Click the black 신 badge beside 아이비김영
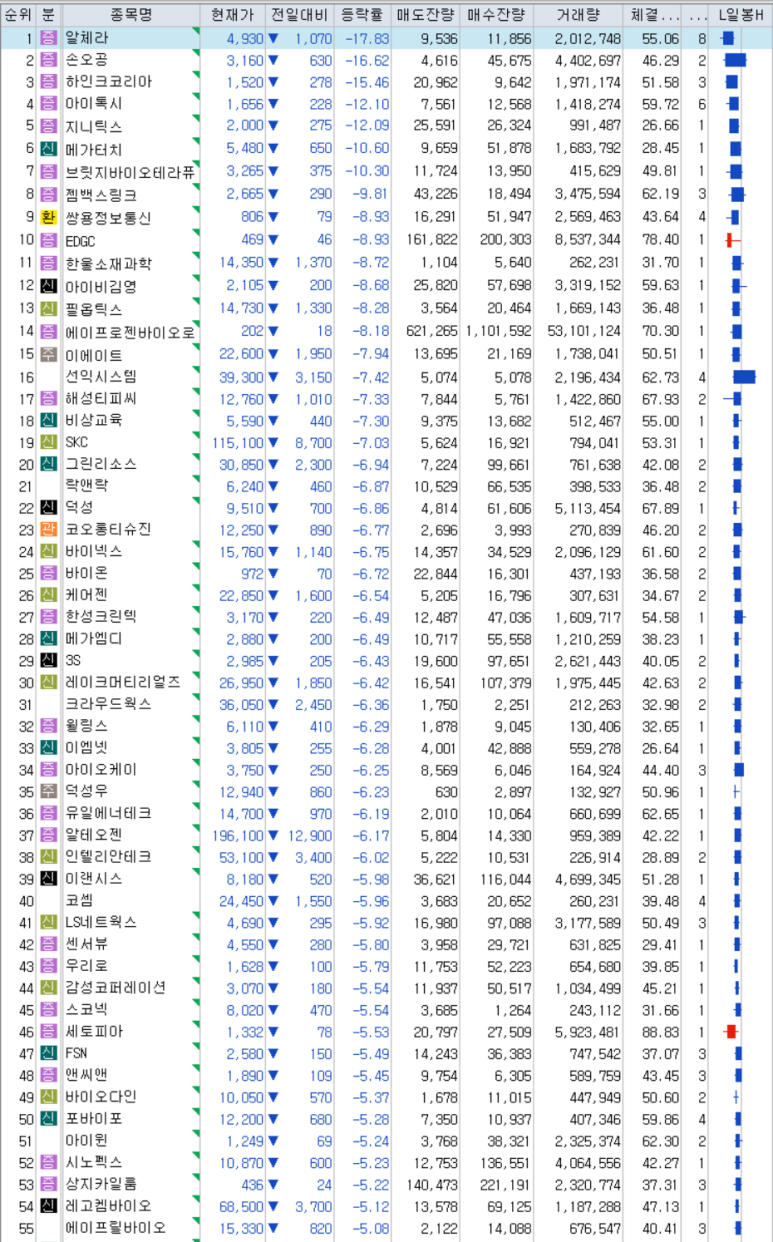 pos(49,286)
